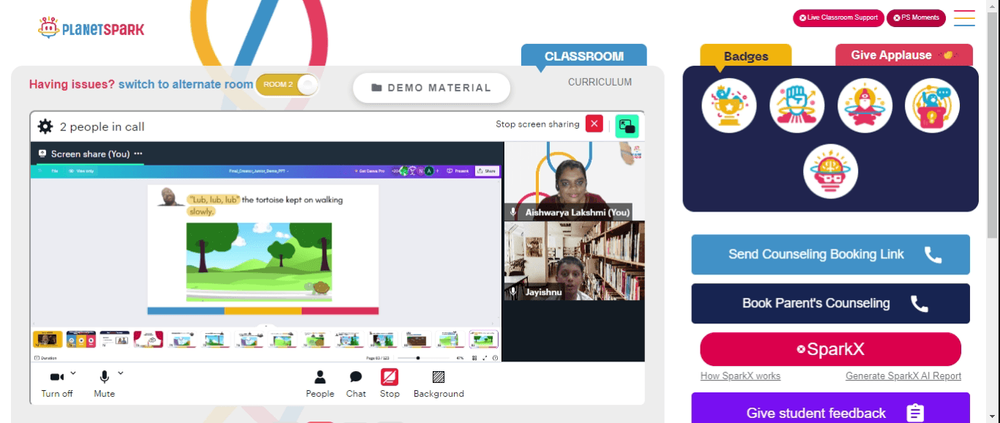This screenshot has height=423, width=1000.
Task: Open the hamburger menu
Action: (x=964, y=18)
